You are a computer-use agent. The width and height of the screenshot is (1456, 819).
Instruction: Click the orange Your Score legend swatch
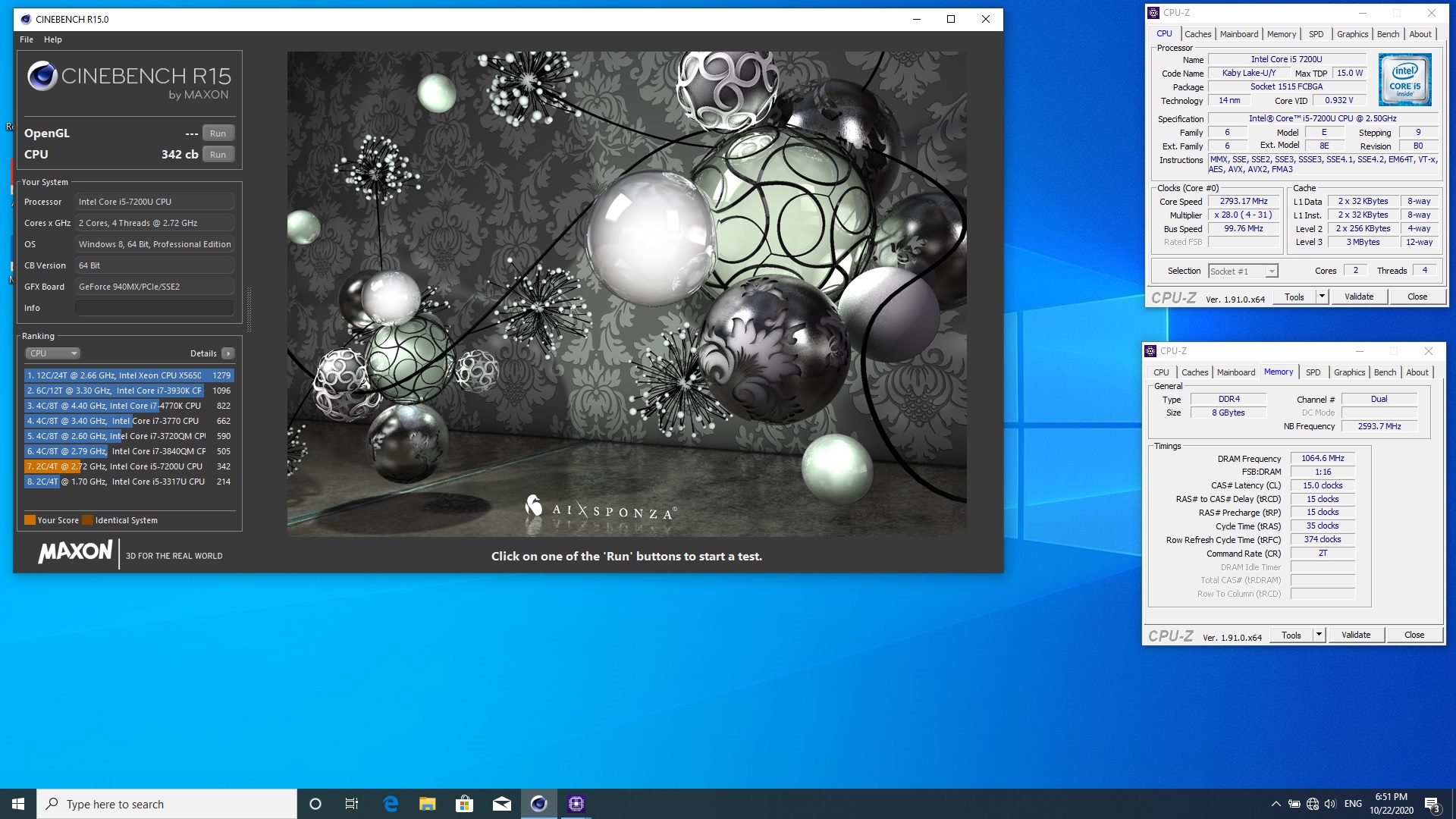click(x=30, y=520)
